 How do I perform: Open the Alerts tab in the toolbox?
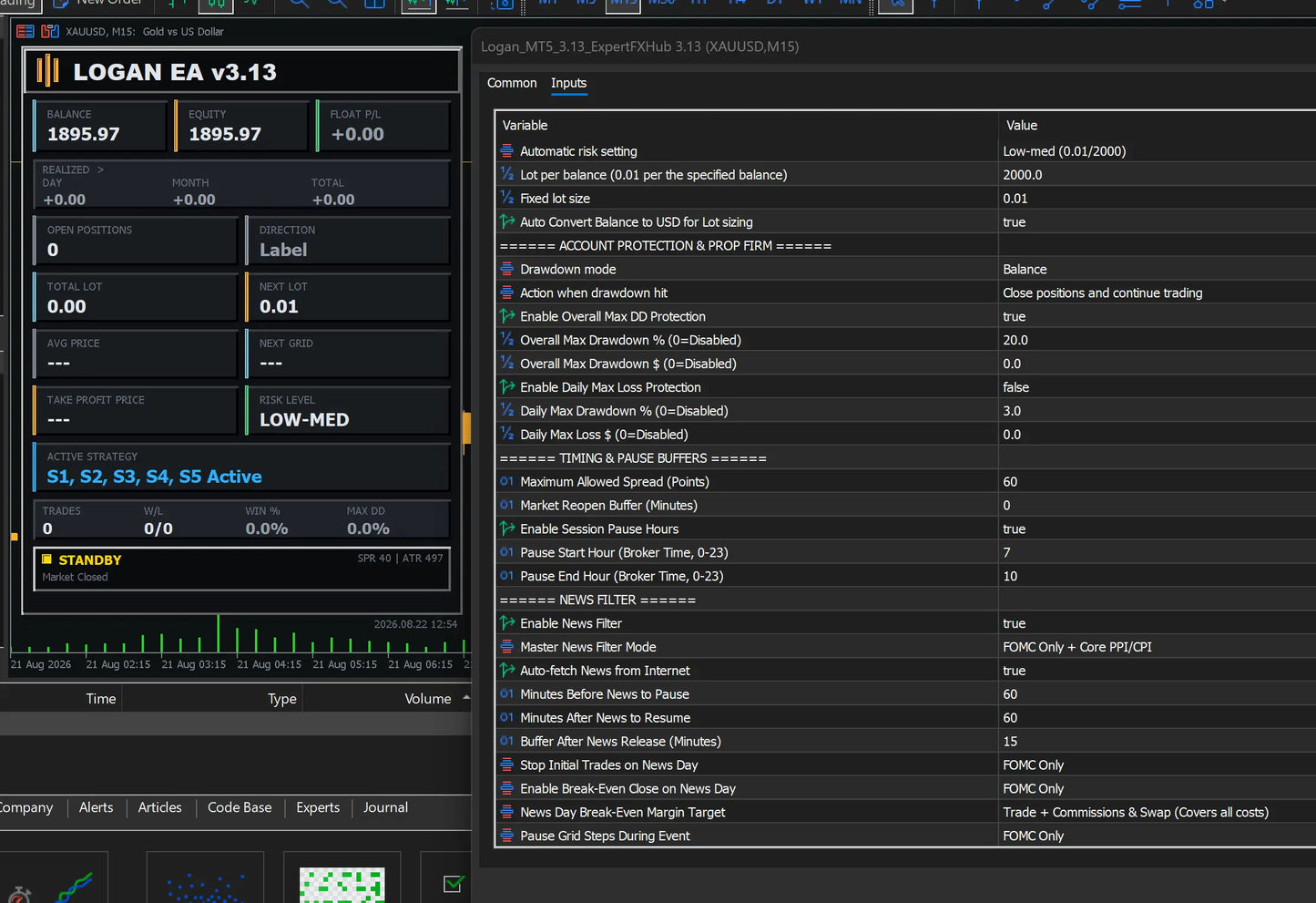coord(96,807)
